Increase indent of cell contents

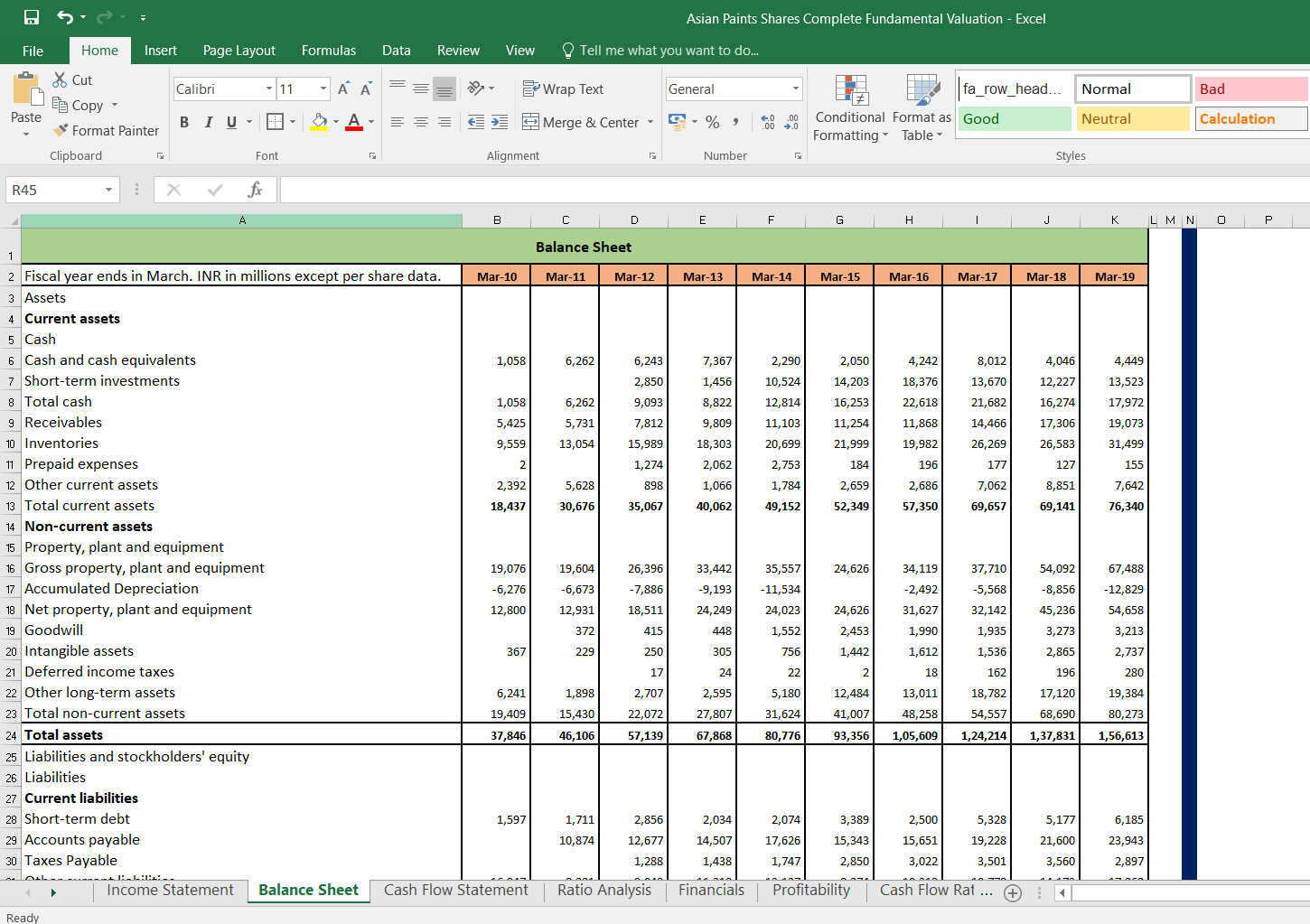(x=500, y=122)
